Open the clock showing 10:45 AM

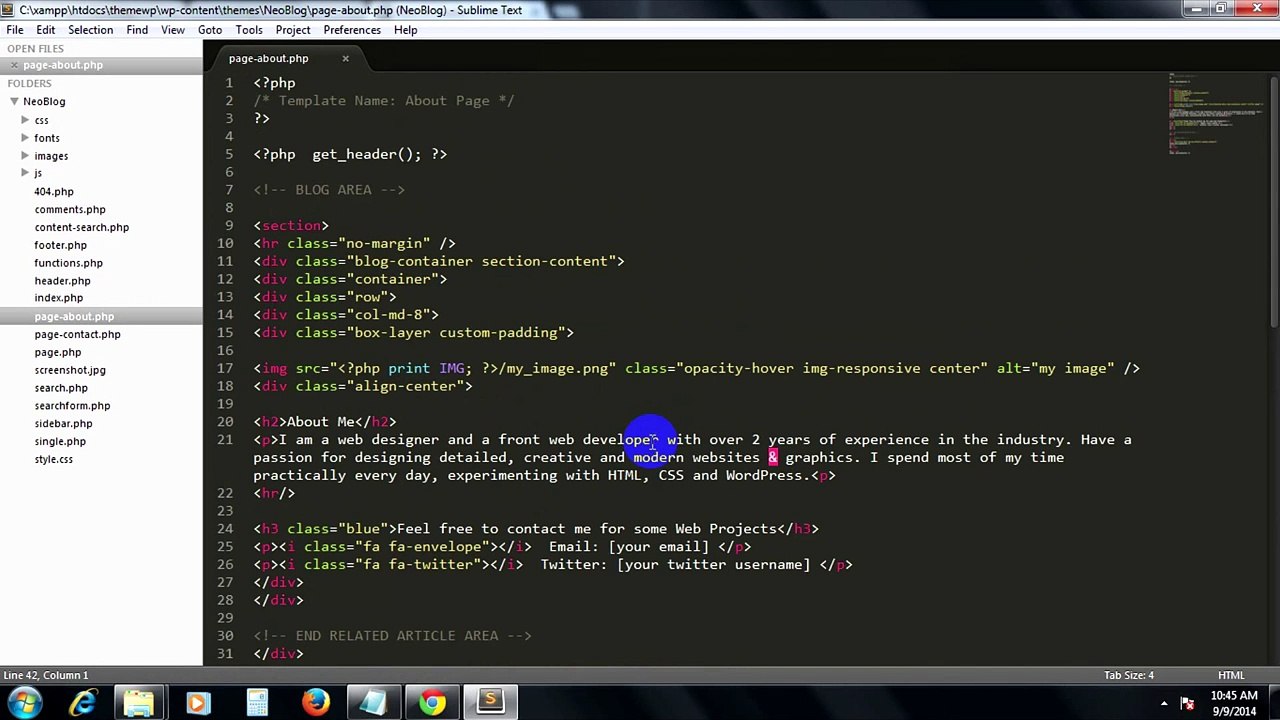(x=1232, y=703)
